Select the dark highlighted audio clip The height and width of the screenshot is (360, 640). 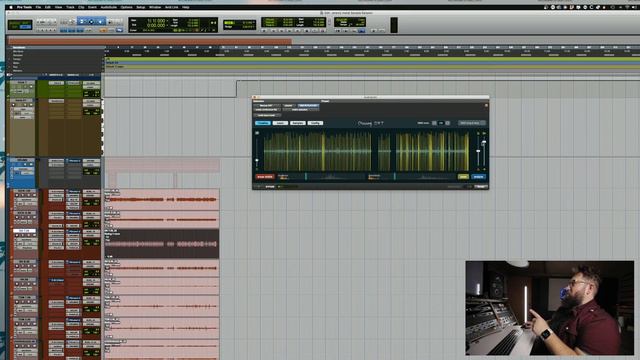click(x=162, y=244)
